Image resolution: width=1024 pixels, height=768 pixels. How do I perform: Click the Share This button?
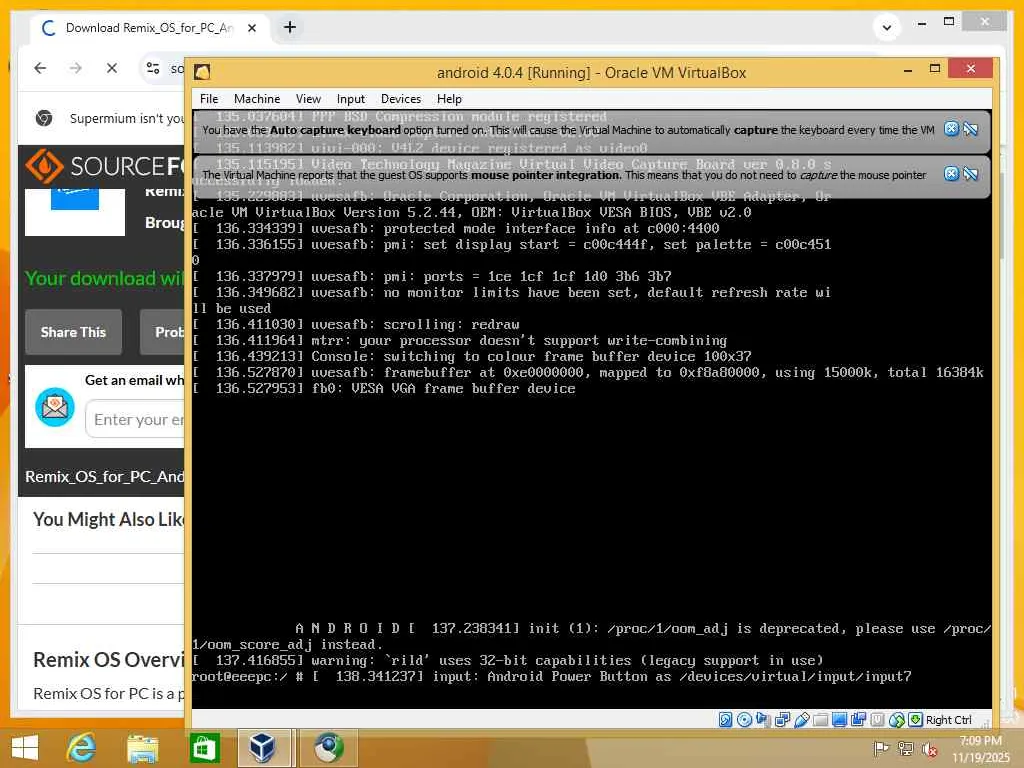[x=73, y=332]
